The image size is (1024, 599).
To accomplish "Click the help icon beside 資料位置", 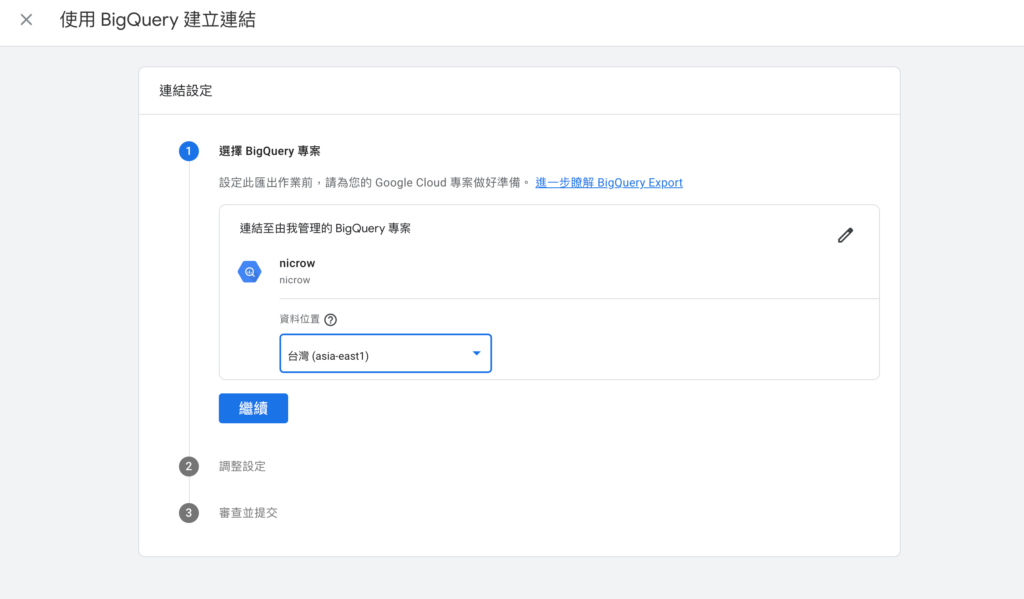I will coord(330,319).
